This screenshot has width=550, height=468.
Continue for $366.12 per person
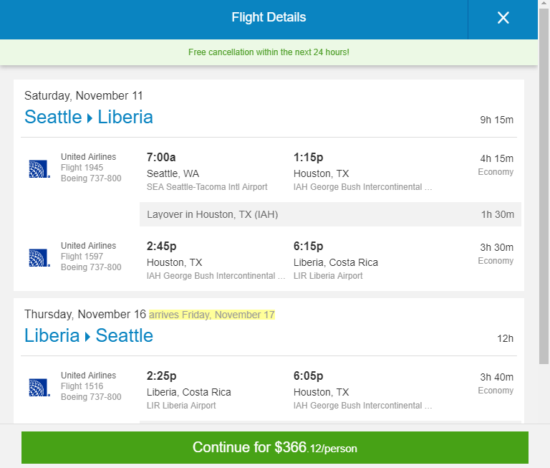275,447
